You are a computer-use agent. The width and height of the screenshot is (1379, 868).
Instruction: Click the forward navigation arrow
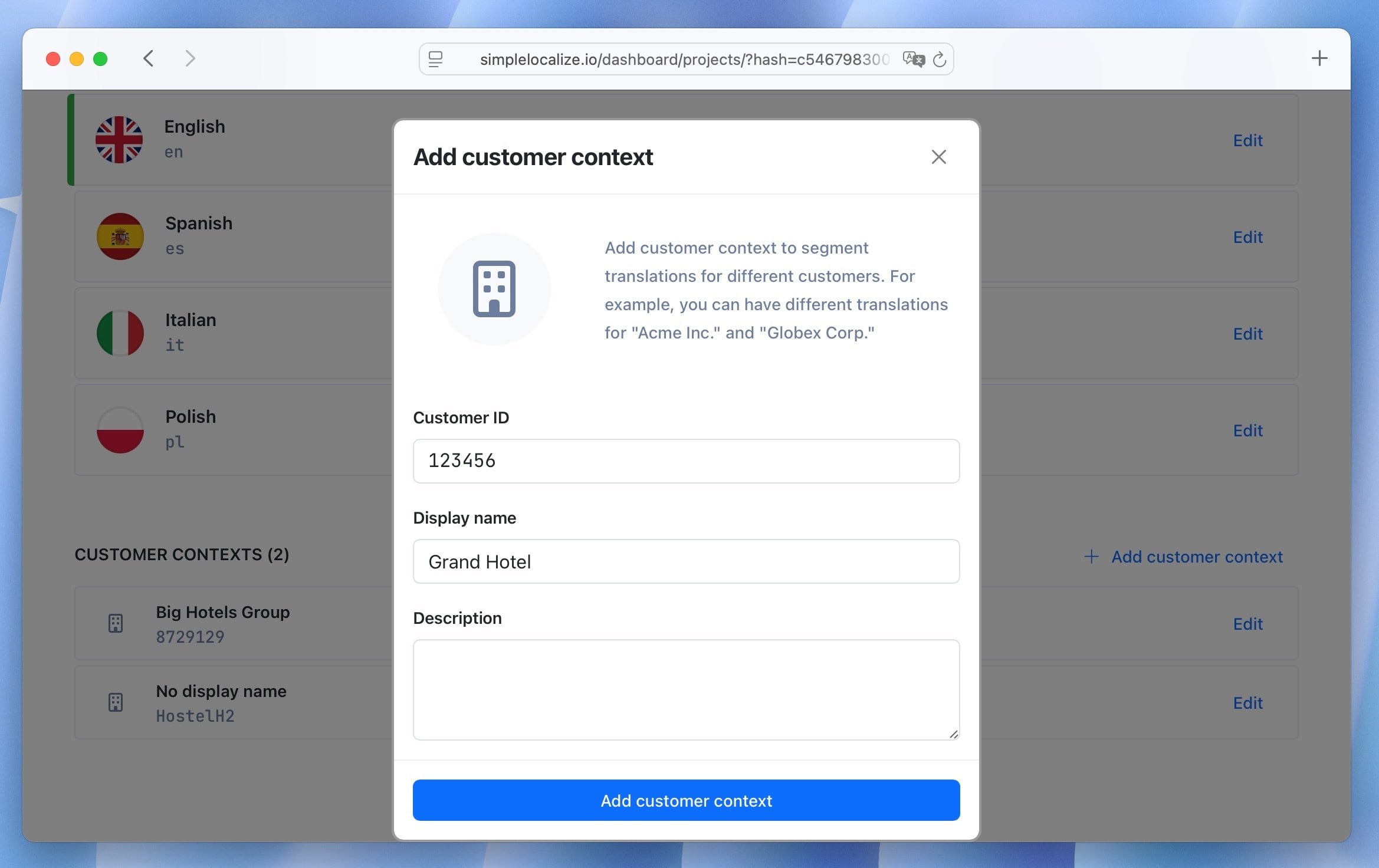pos(190,58)
